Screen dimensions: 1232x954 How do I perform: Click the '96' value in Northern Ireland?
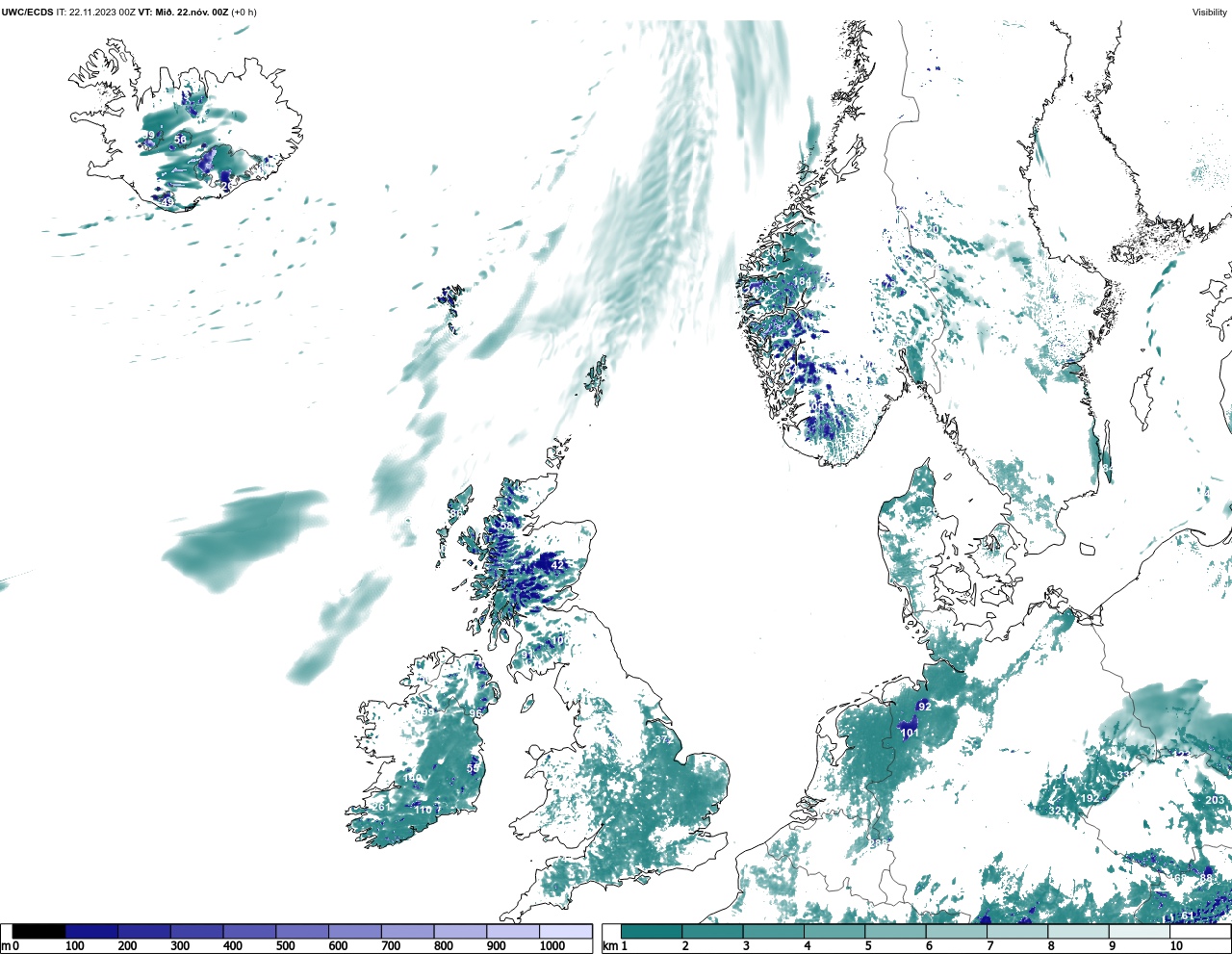click(475, 713)
